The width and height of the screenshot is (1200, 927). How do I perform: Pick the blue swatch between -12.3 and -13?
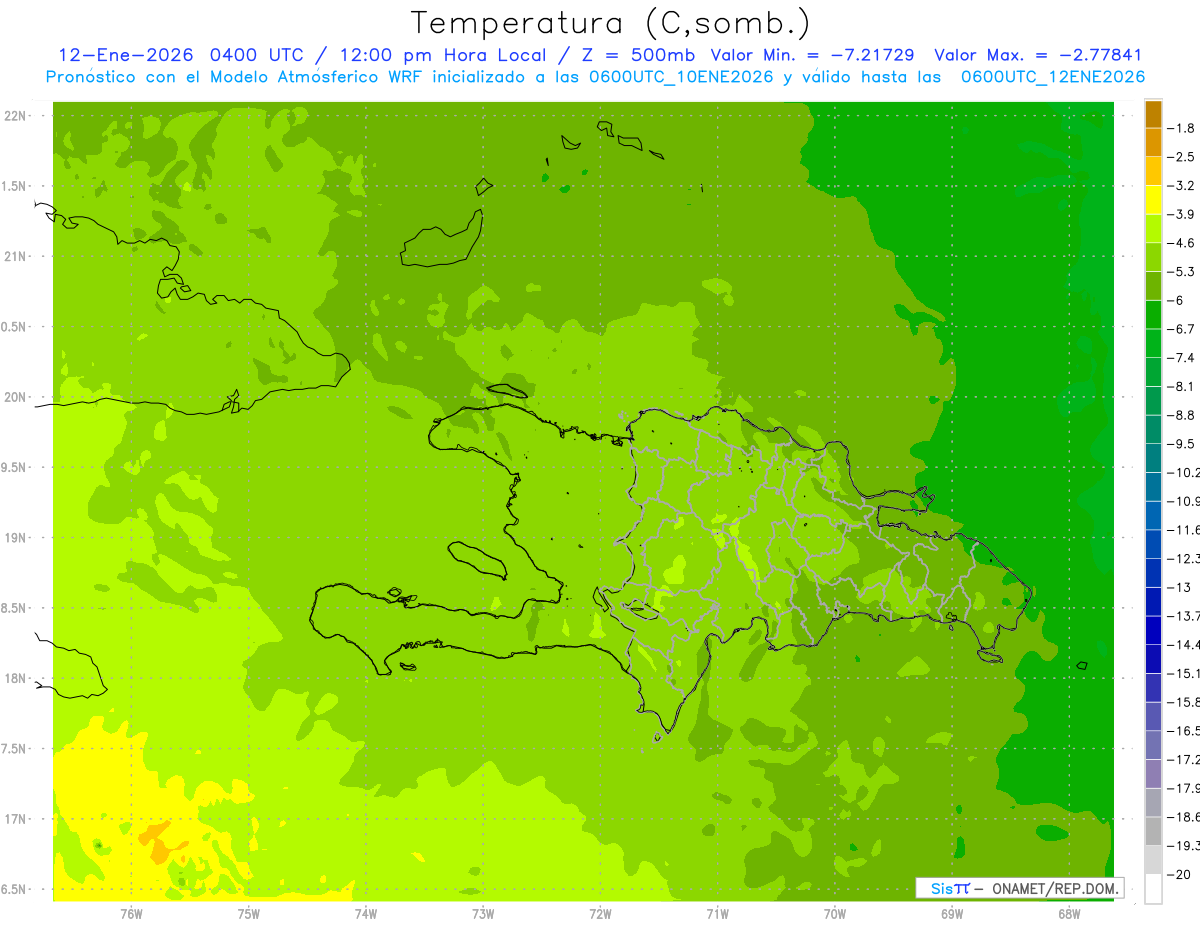[x=1153, y=573]
